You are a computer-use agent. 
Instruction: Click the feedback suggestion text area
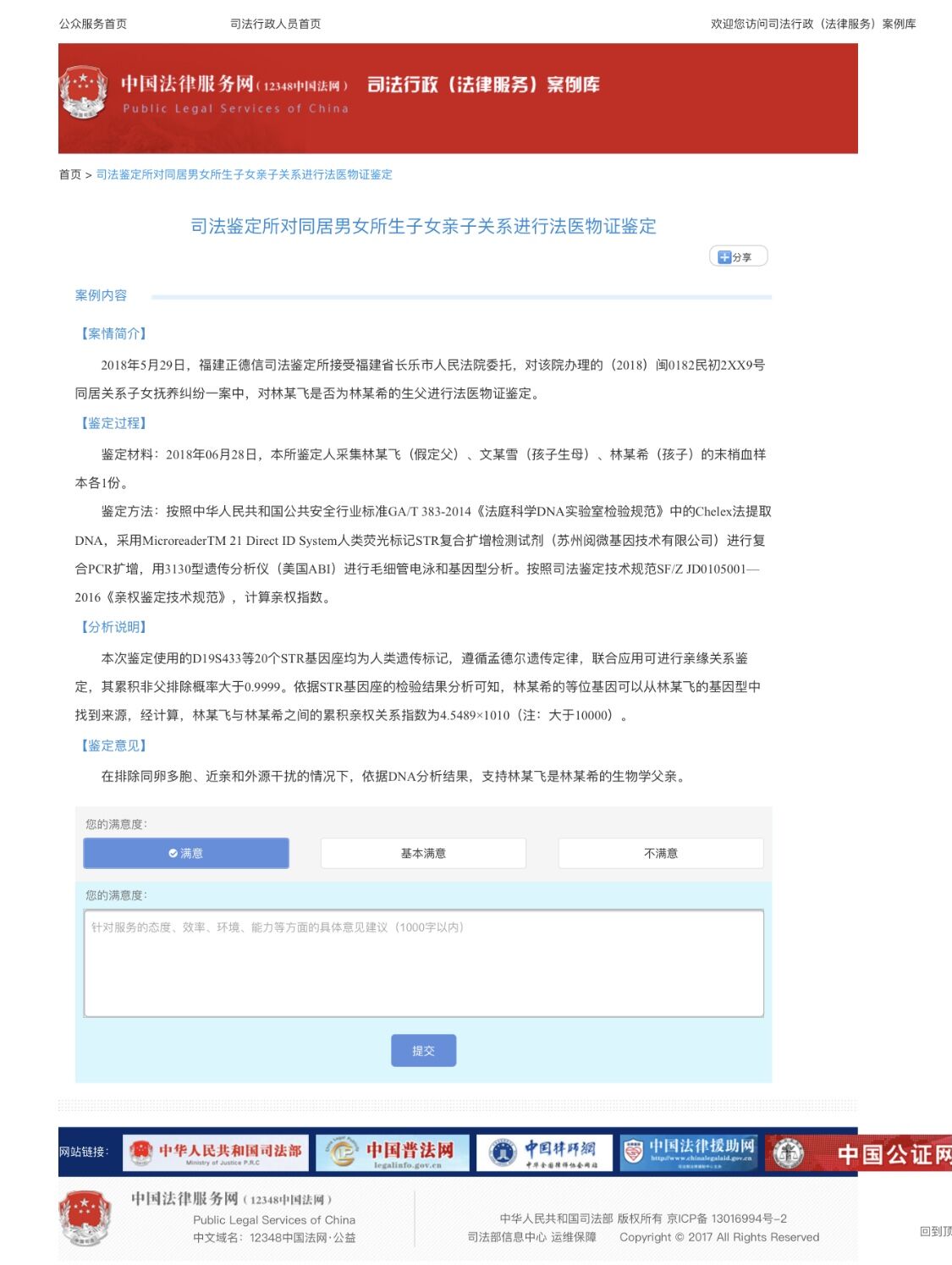click(423, 963)
